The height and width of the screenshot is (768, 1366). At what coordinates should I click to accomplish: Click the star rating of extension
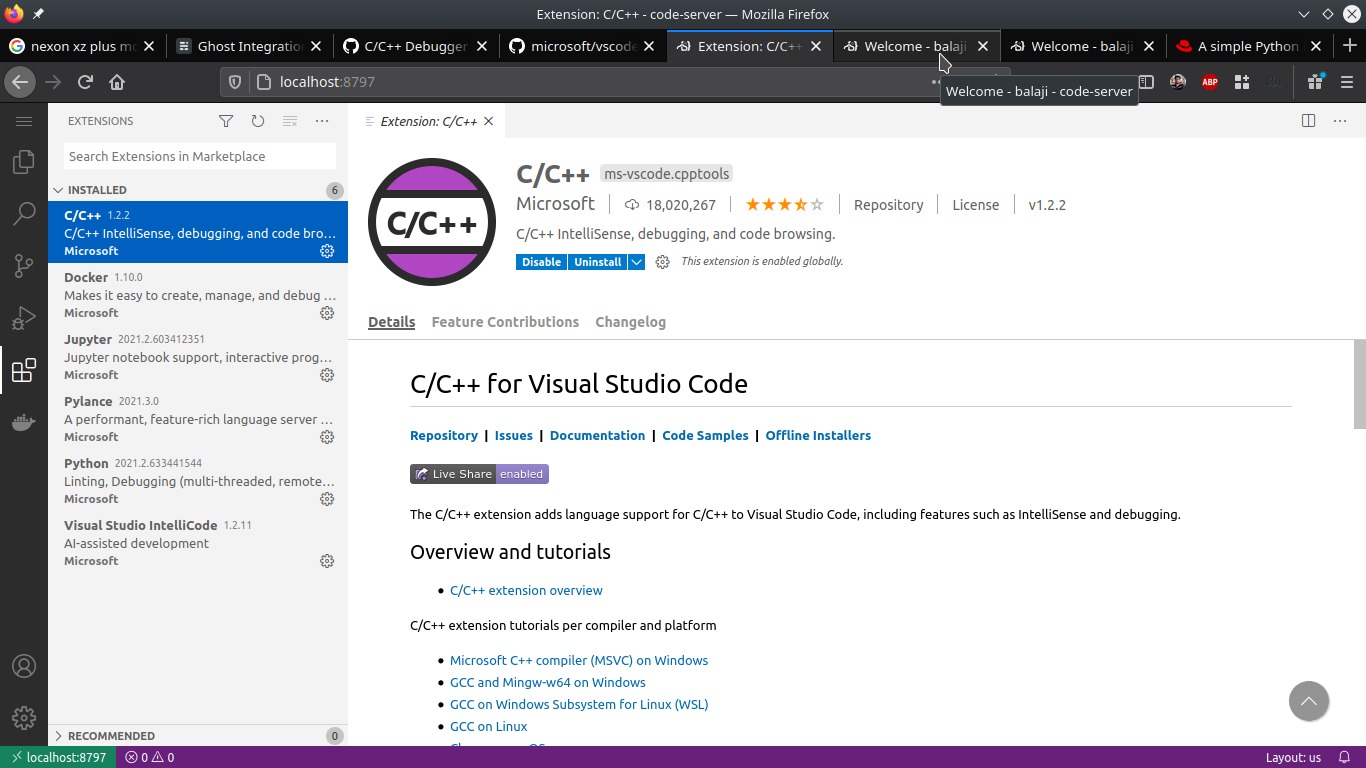coord(785,205)
